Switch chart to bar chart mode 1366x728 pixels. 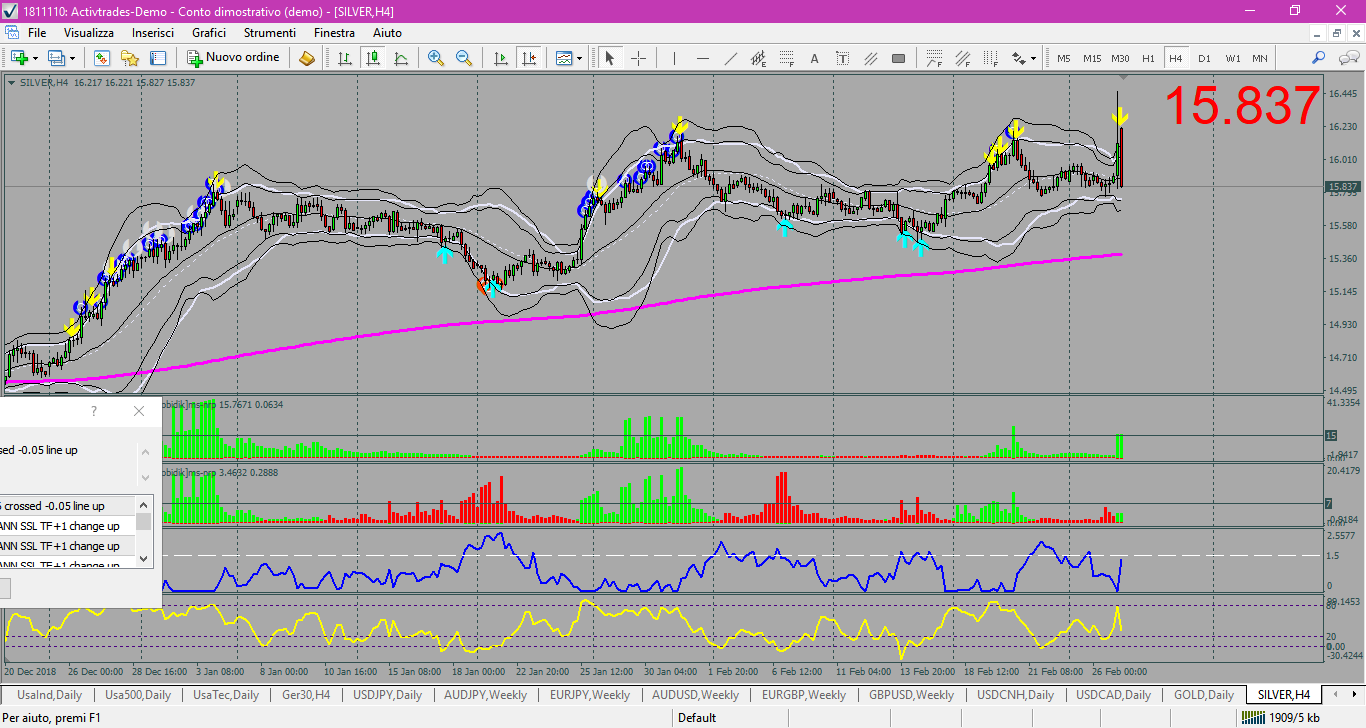(345, 58)
